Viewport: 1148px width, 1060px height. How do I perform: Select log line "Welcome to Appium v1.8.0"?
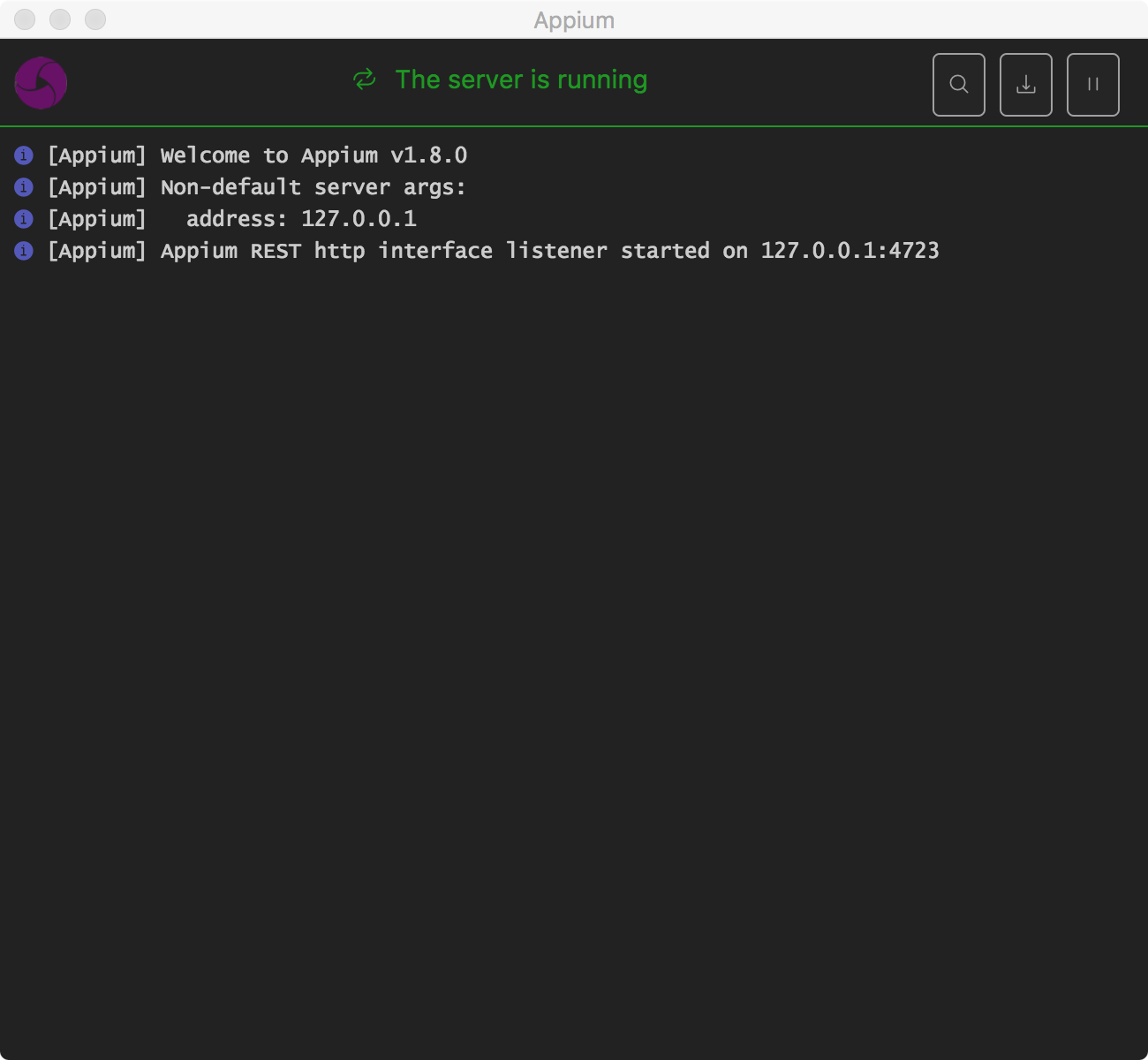click(313, 155)
